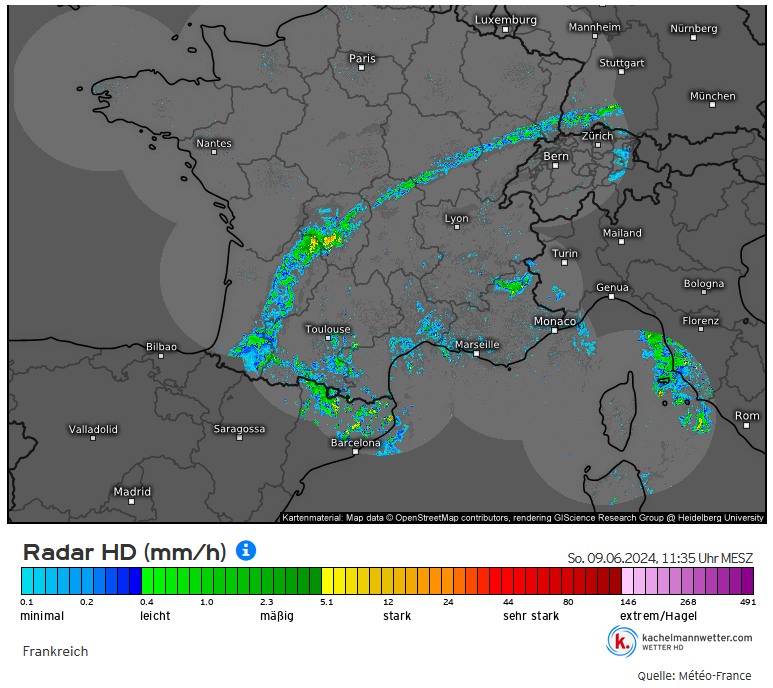Click the Bilbao city label

161,346
